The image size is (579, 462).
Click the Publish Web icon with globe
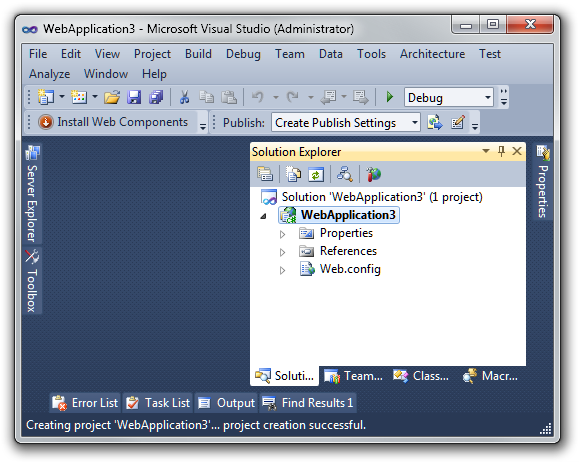[435, 122]
